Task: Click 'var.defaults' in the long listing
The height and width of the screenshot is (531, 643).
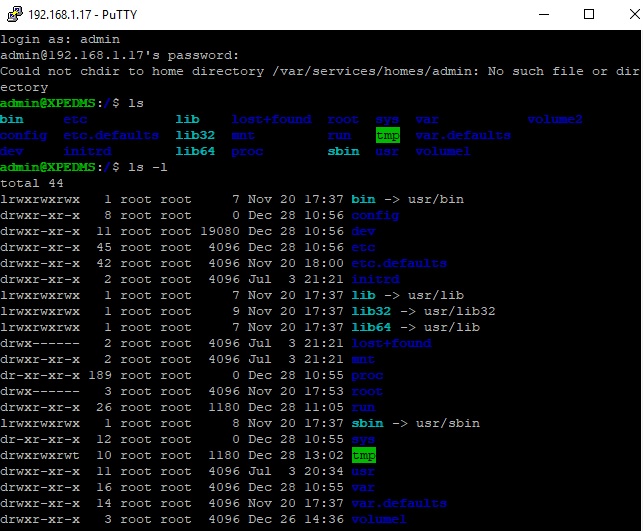Action: click(399, 503)
